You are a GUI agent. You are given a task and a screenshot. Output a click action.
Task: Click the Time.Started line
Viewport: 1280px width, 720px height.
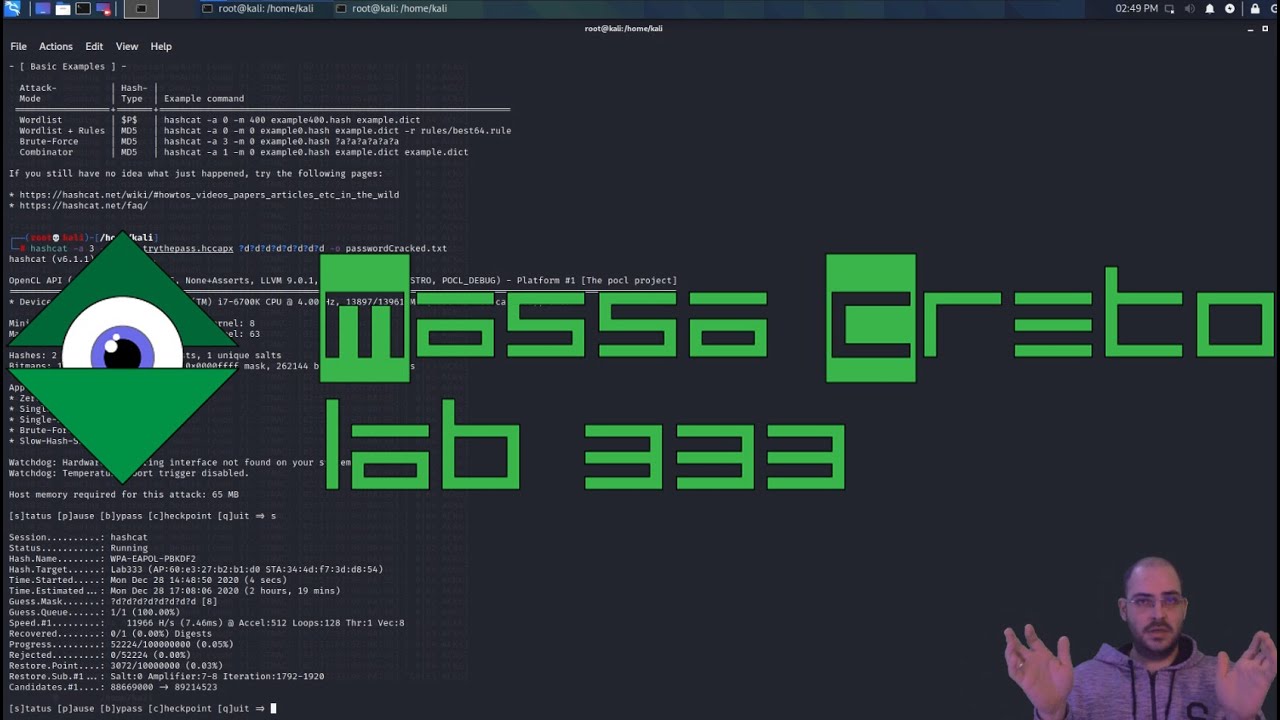coord(150,581)
